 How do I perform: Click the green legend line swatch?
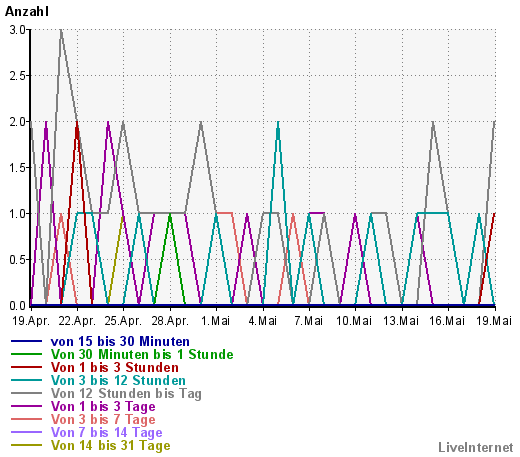pyautogui.click(x=26, y=354)
